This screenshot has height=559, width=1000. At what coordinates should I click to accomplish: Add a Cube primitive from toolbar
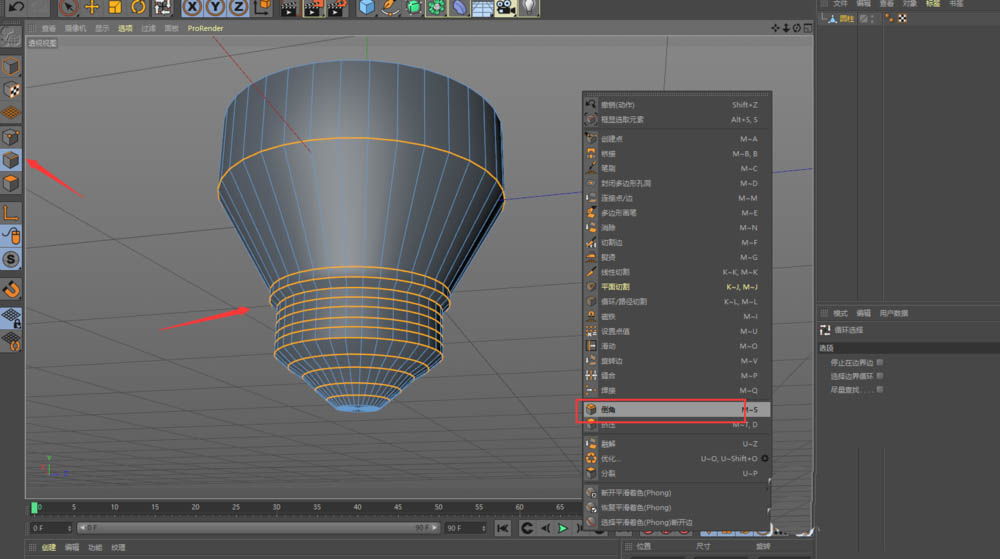[x=367, y=8]
